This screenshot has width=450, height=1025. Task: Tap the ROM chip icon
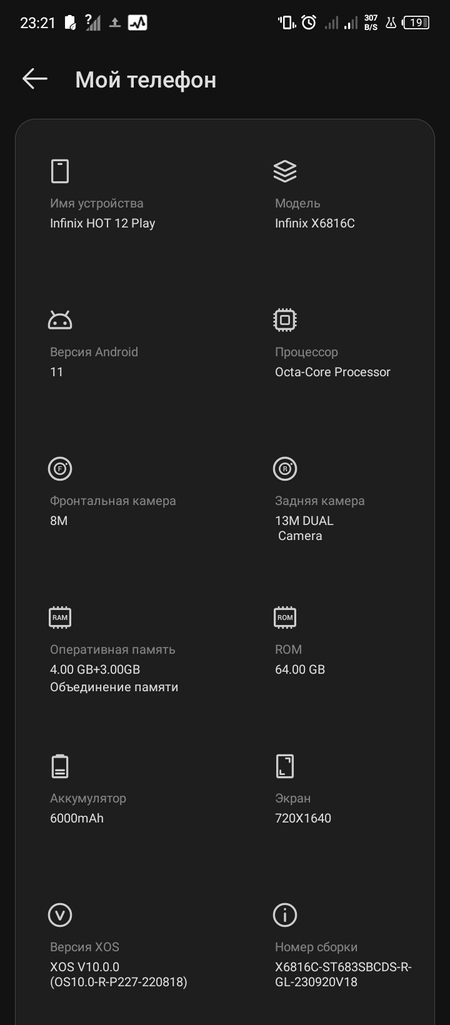[x=285, y=617]
